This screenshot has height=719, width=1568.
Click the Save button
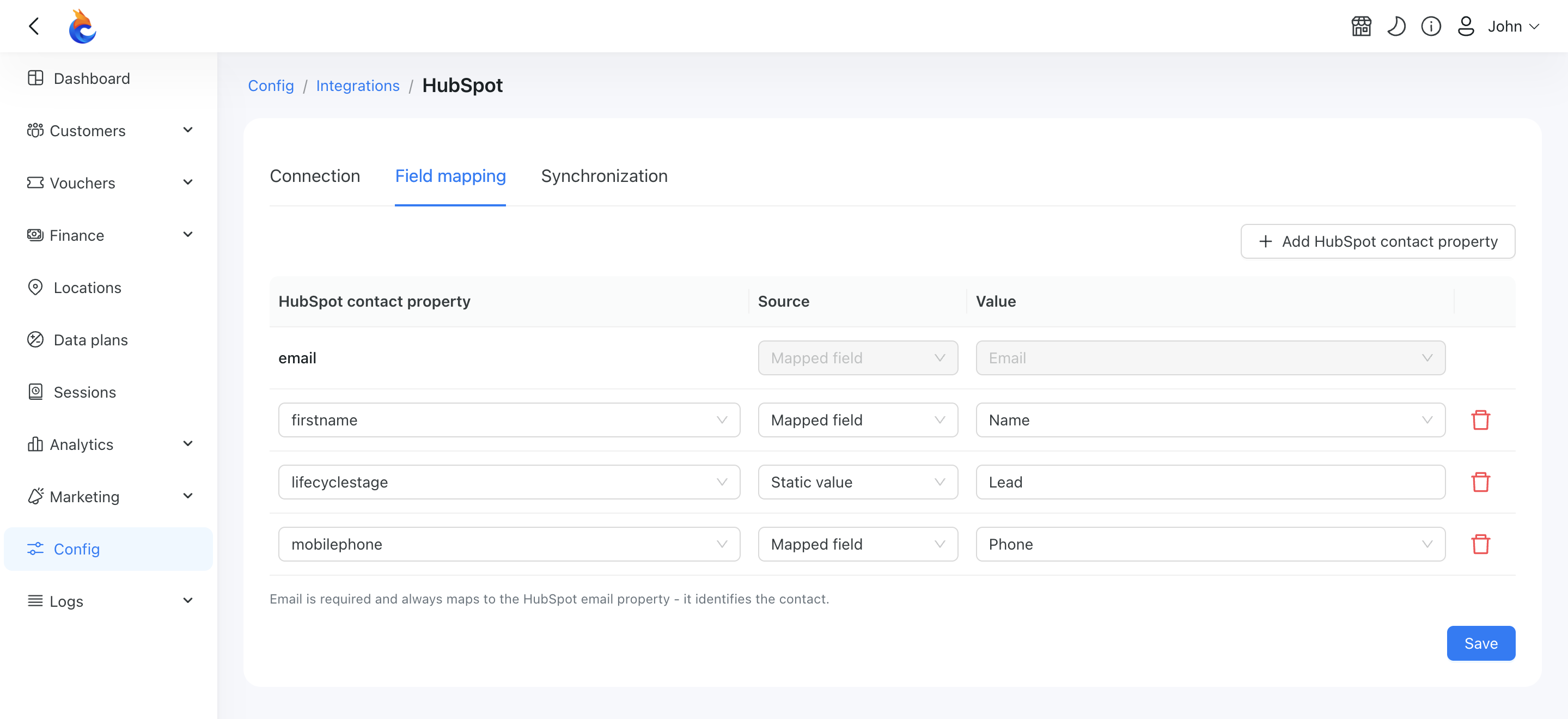[x=1480, y=643]
